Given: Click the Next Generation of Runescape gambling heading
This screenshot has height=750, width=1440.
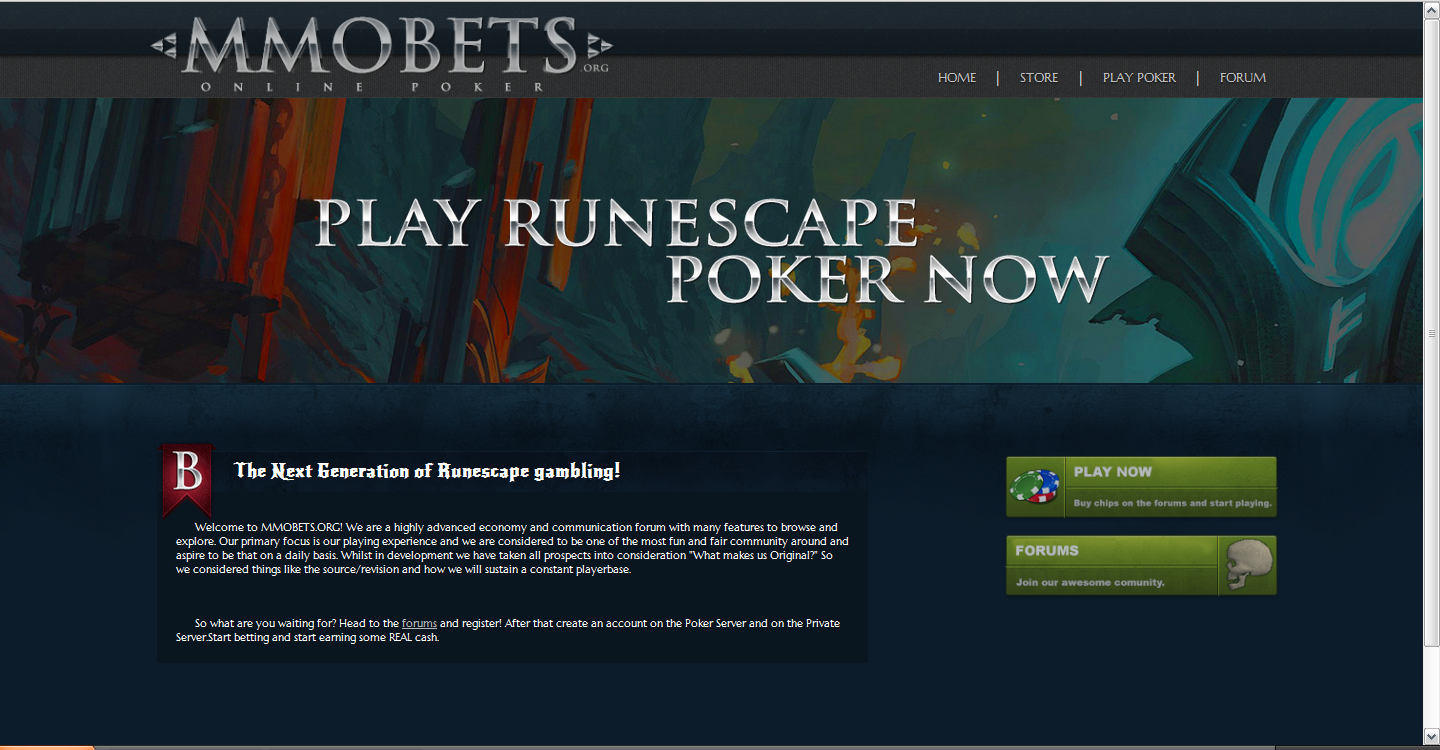Looking at the screenshot, I should click(x=427, y=471).
